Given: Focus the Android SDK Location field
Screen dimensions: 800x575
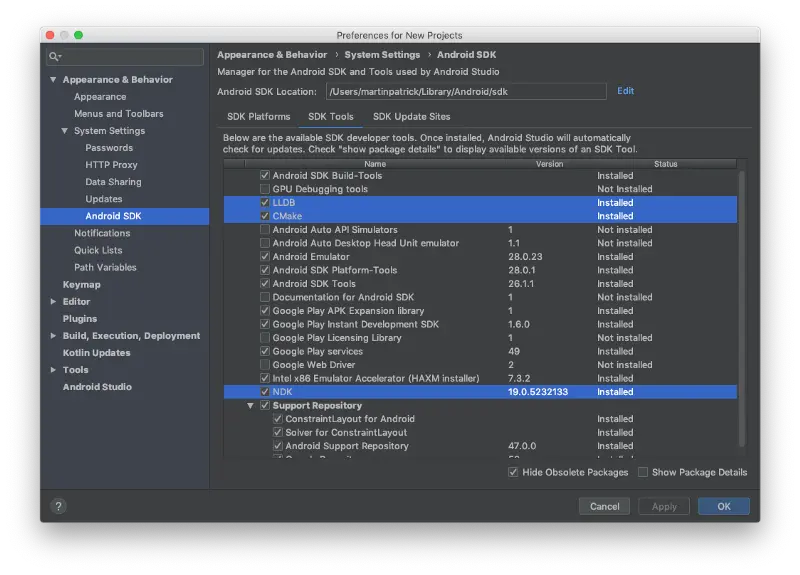Looking at the screenshot, I should pos(465,92).
